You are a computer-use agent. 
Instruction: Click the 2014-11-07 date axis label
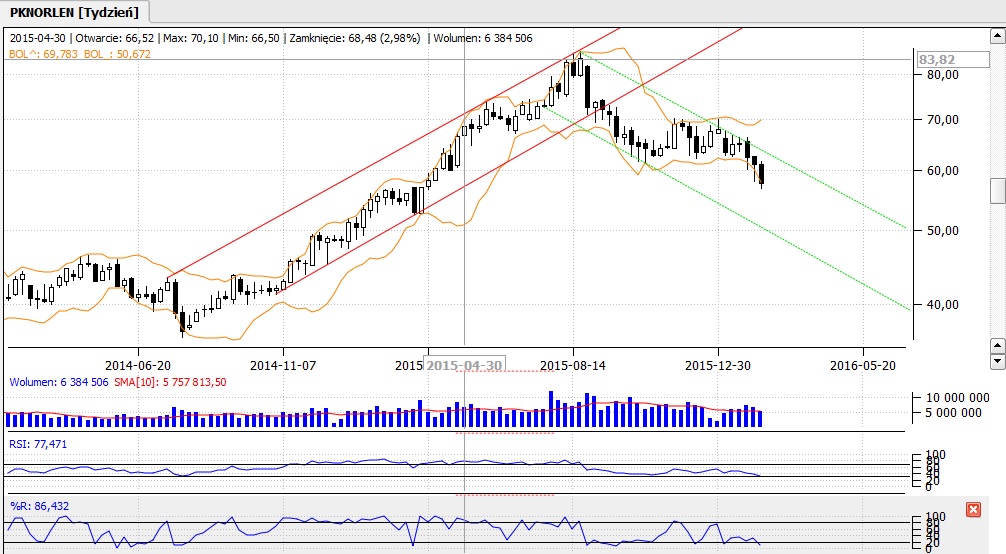point(283,365)
